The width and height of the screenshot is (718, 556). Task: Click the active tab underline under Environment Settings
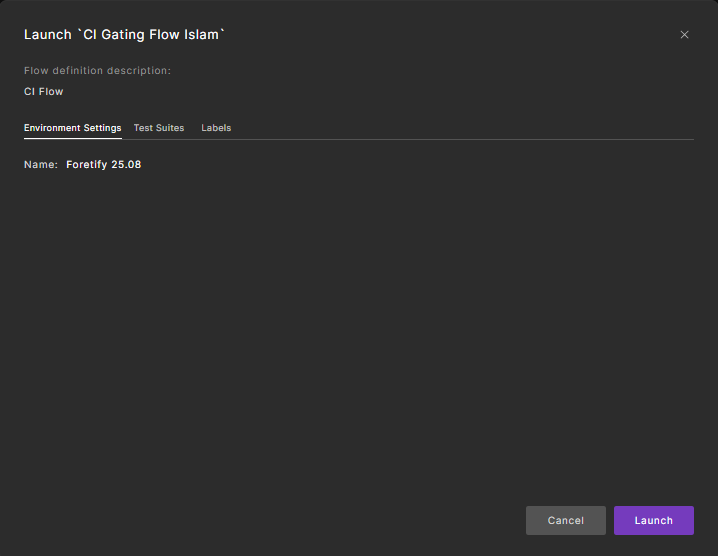[73, 138]
